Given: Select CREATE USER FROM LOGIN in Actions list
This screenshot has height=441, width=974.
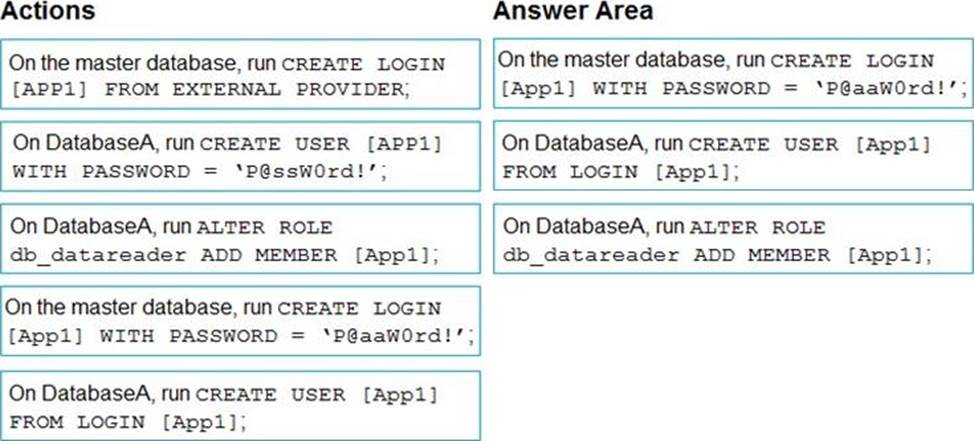Looking at the screenshot, I should (240, 405).
